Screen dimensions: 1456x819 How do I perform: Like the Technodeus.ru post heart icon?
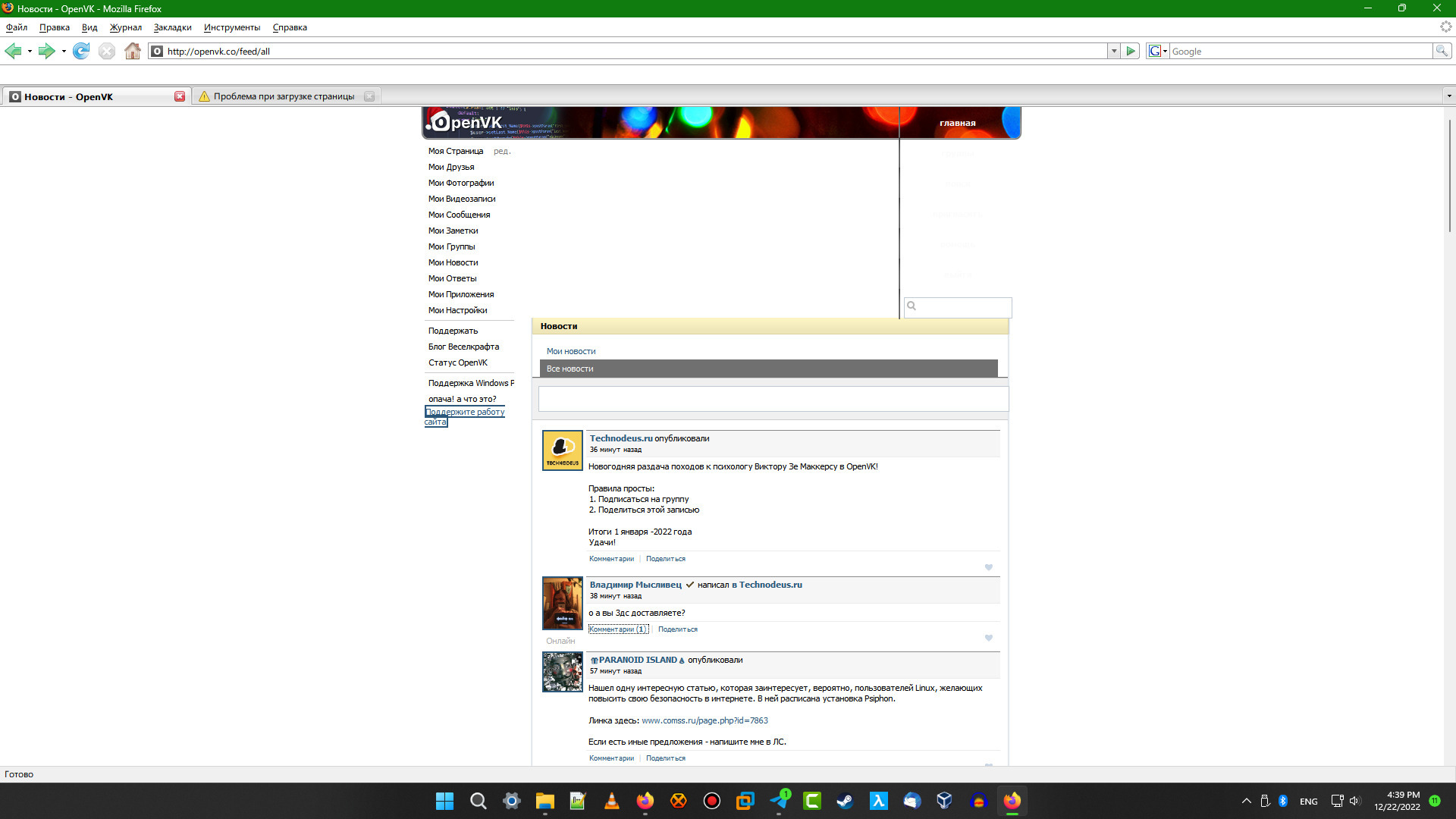pyautogui.click(x=988, y=567)
